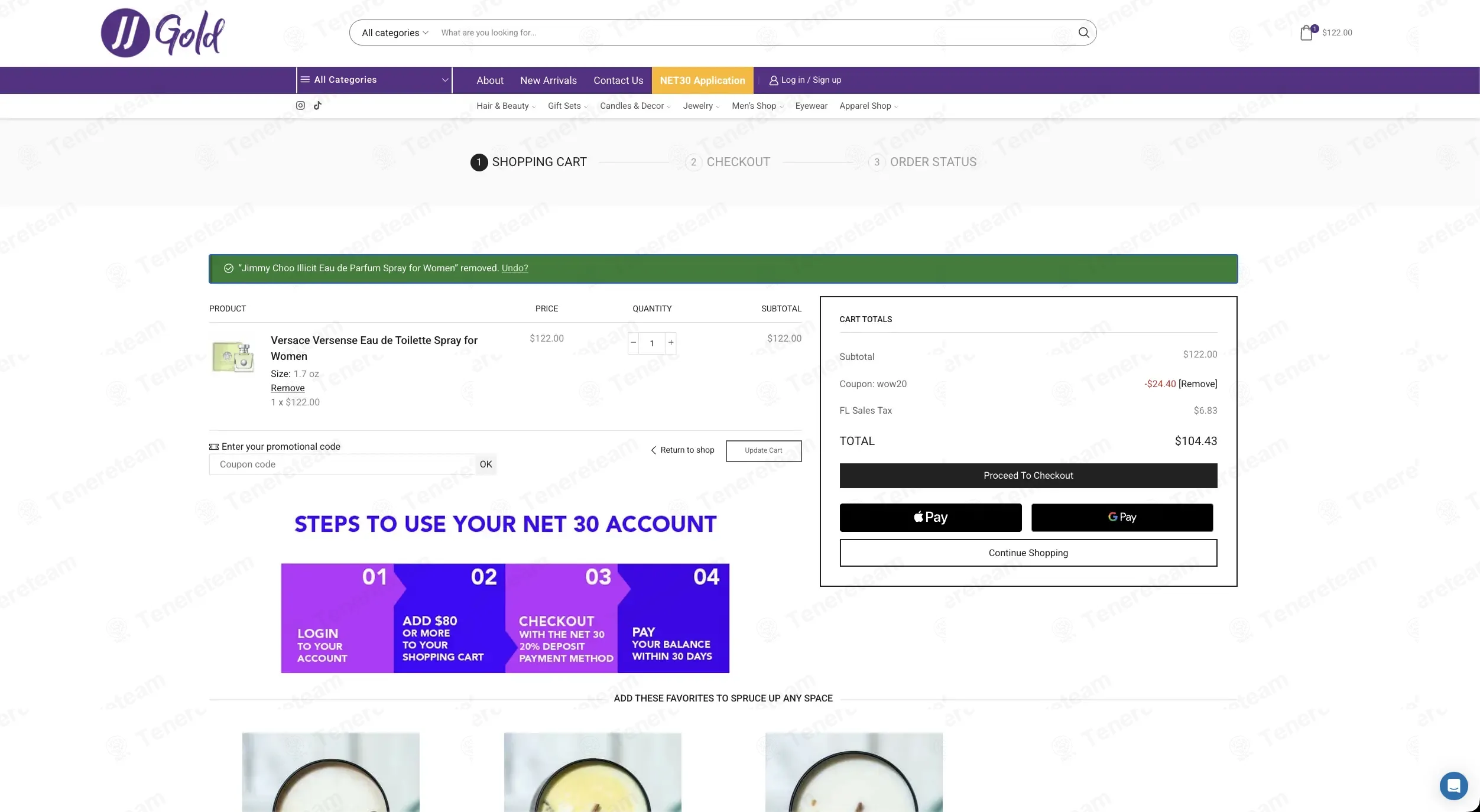
Task: Open the Eyewear category
Action: pyautogui.click(x=811, y=106)
